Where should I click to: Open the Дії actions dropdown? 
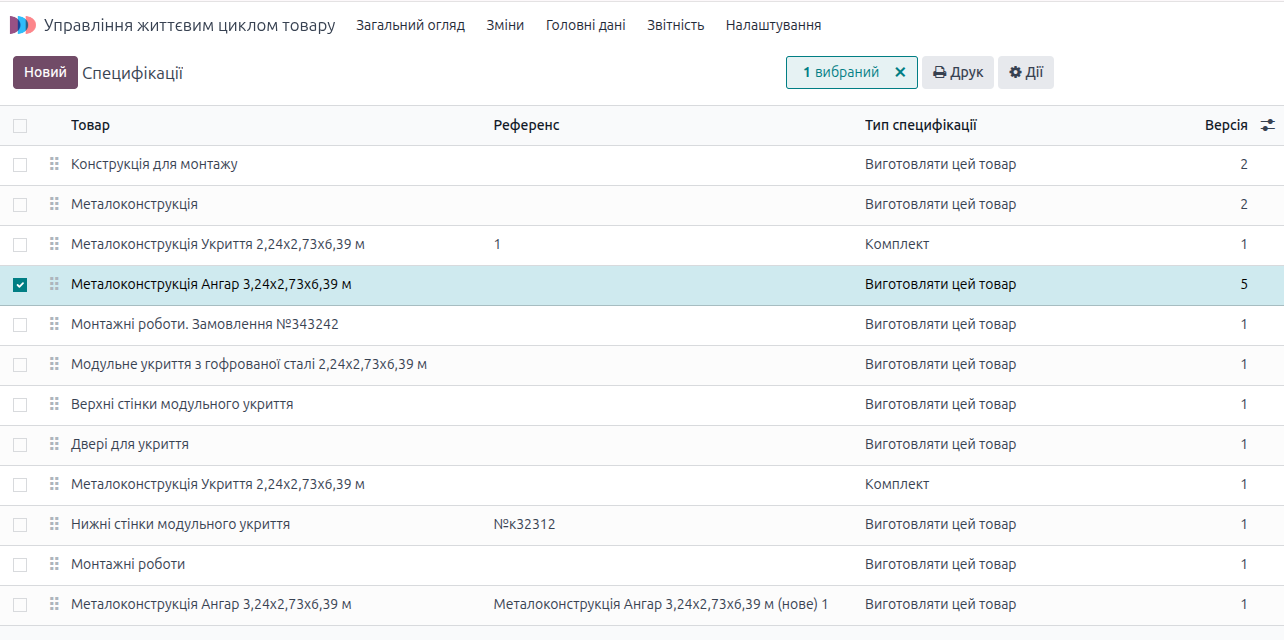click(1025, 72)
